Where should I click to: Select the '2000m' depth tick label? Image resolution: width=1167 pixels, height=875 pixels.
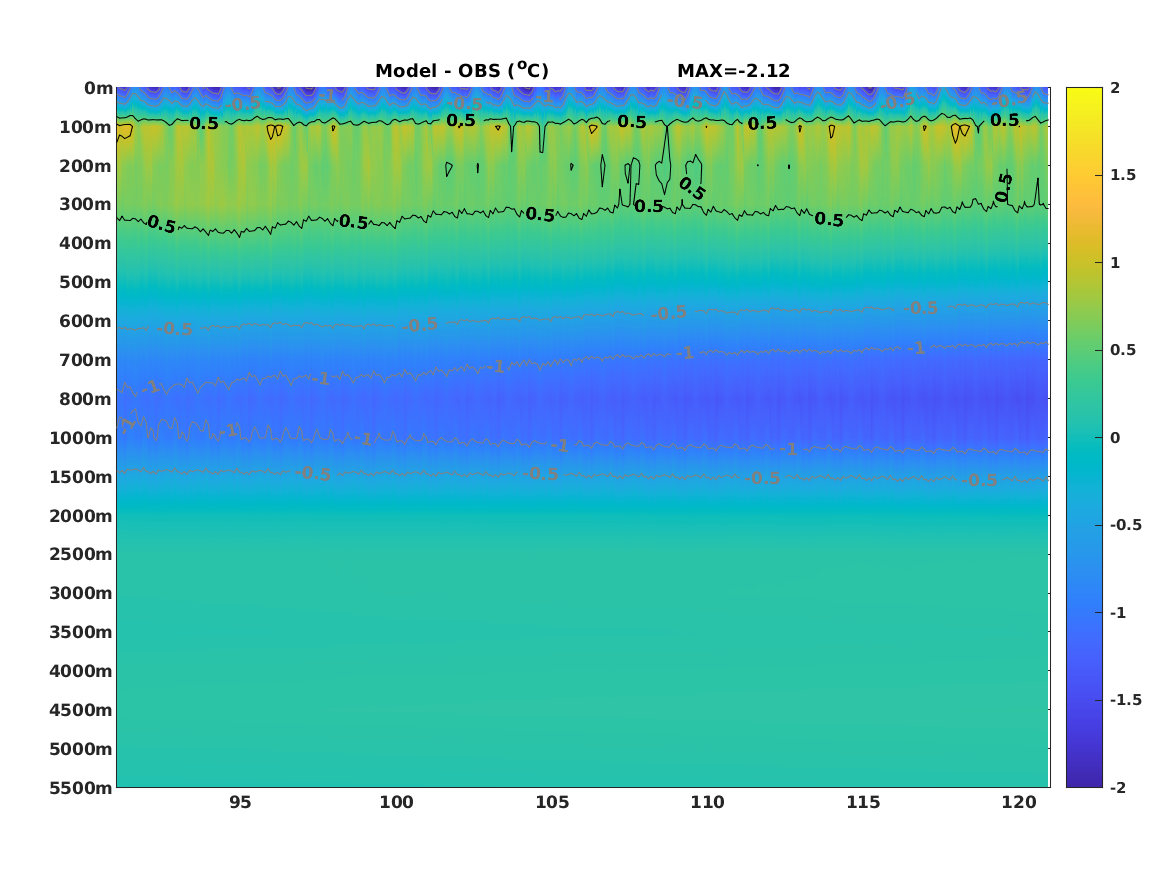[x=81, y=516]
